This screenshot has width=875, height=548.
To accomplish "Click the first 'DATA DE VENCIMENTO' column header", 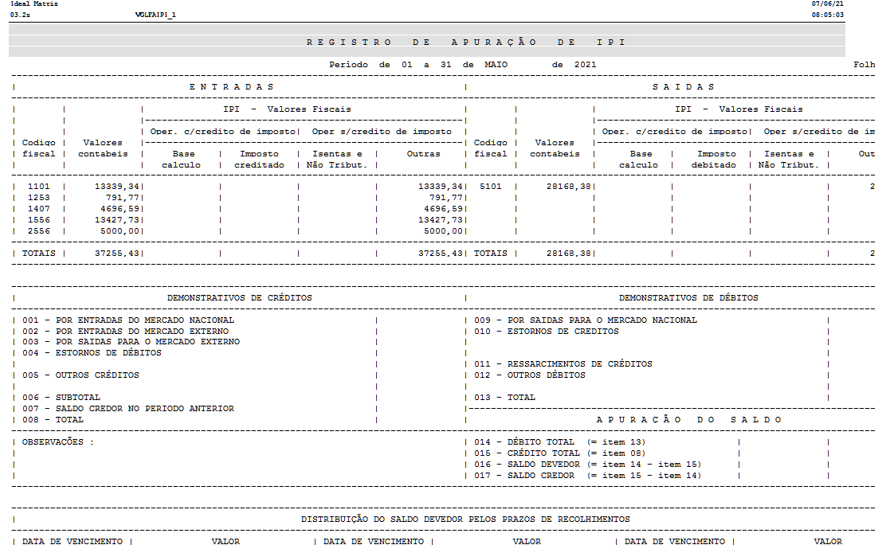I will [72, 541].
